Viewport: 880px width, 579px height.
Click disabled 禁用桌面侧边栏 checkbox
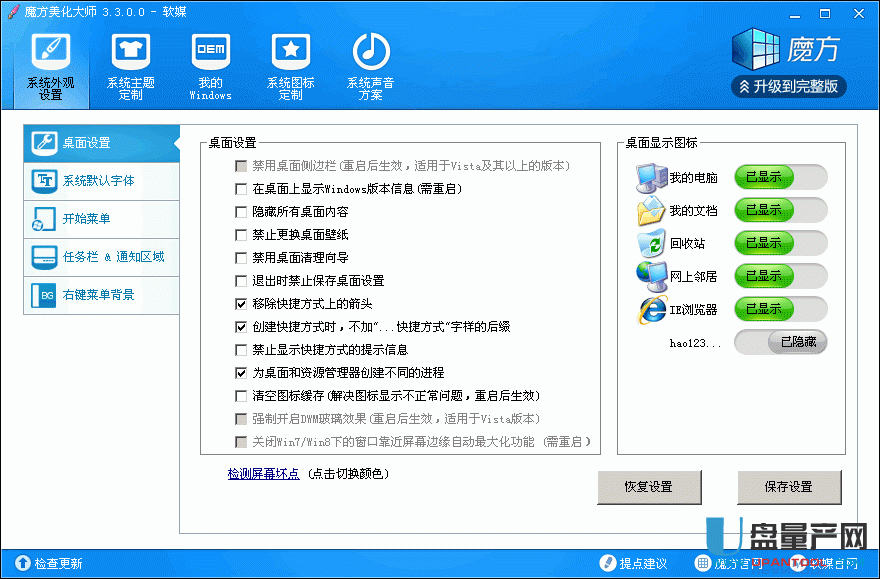(241, 166)
